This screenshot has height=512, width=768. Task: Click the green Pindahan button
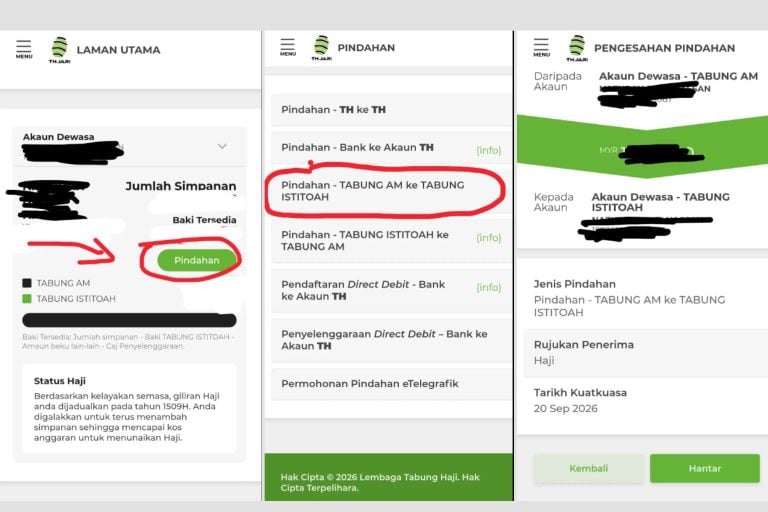[196, 260]
